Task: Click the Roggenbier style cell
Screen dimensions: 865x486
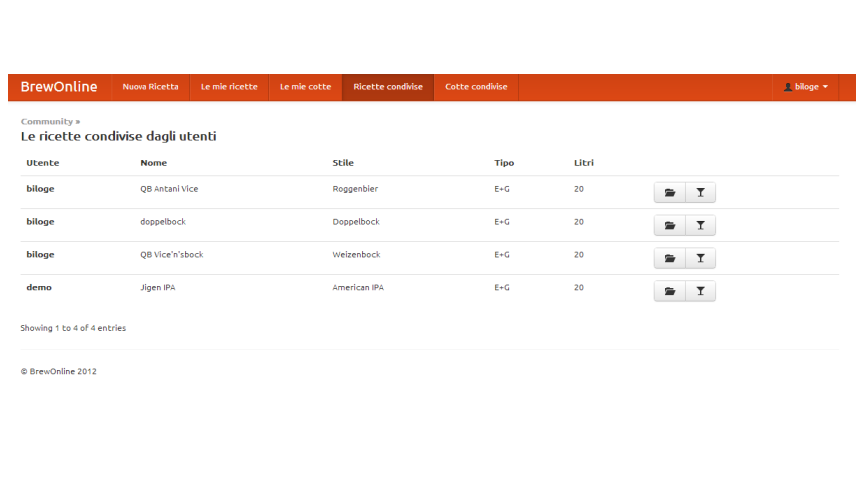Action: click(x=355, y=189)
